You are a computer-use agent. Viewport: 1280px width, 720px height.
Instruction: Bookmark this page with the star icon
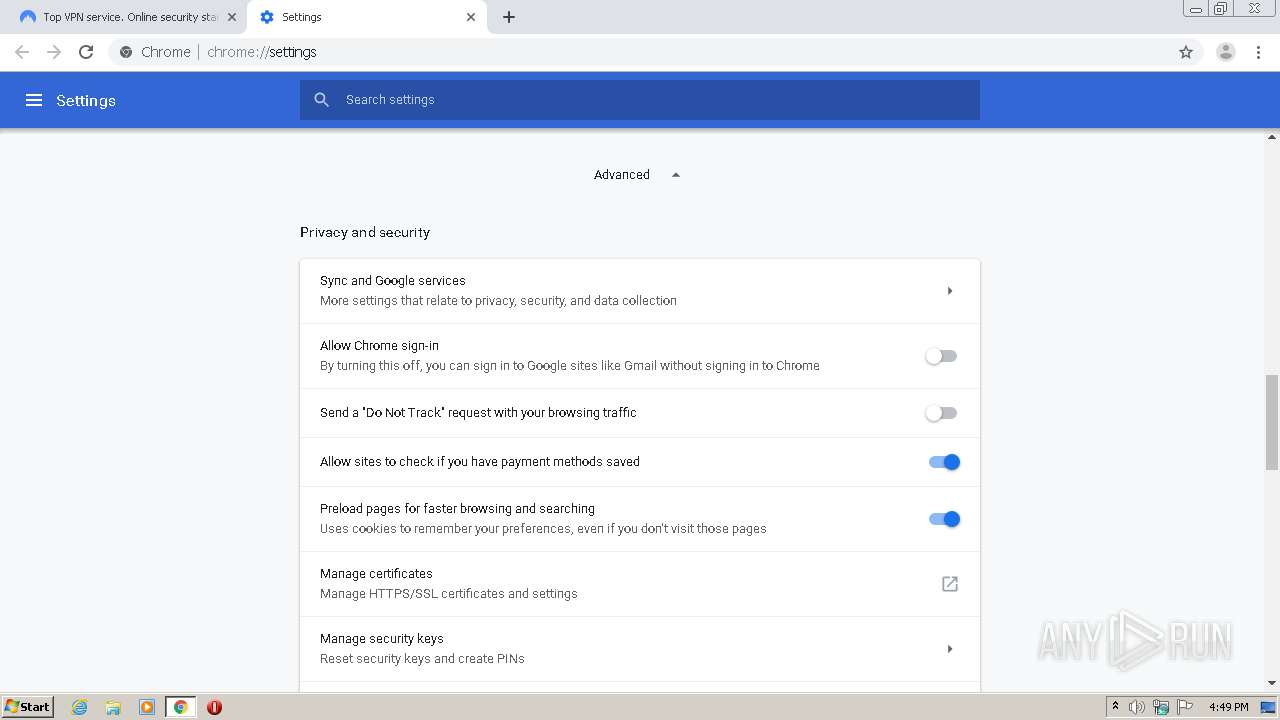click(x=1186, y=52)
